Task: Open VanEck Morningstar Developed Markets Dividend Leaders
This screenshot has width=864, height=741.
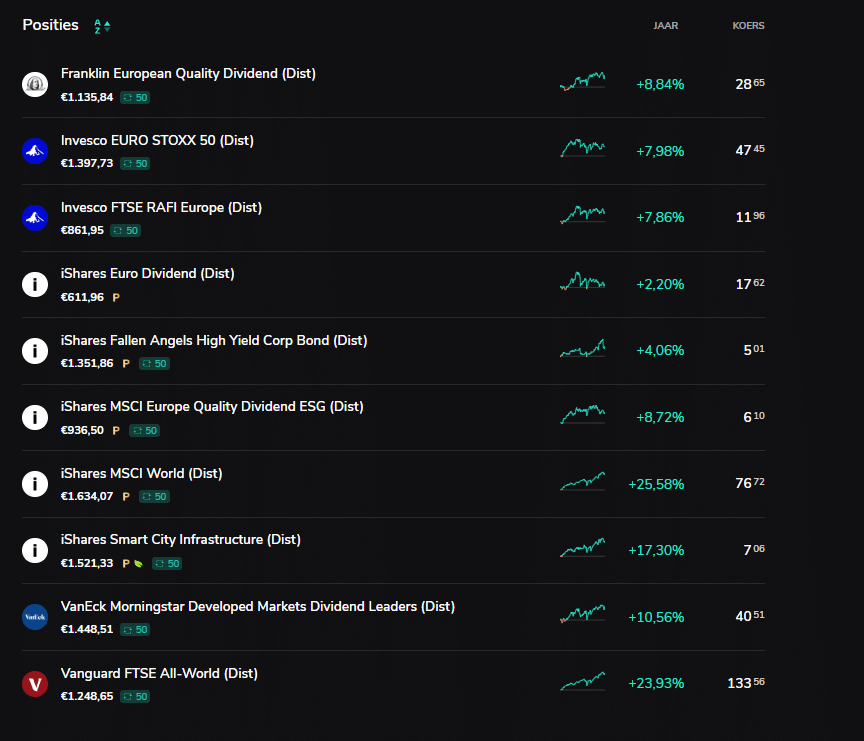Action: [393, 617]
